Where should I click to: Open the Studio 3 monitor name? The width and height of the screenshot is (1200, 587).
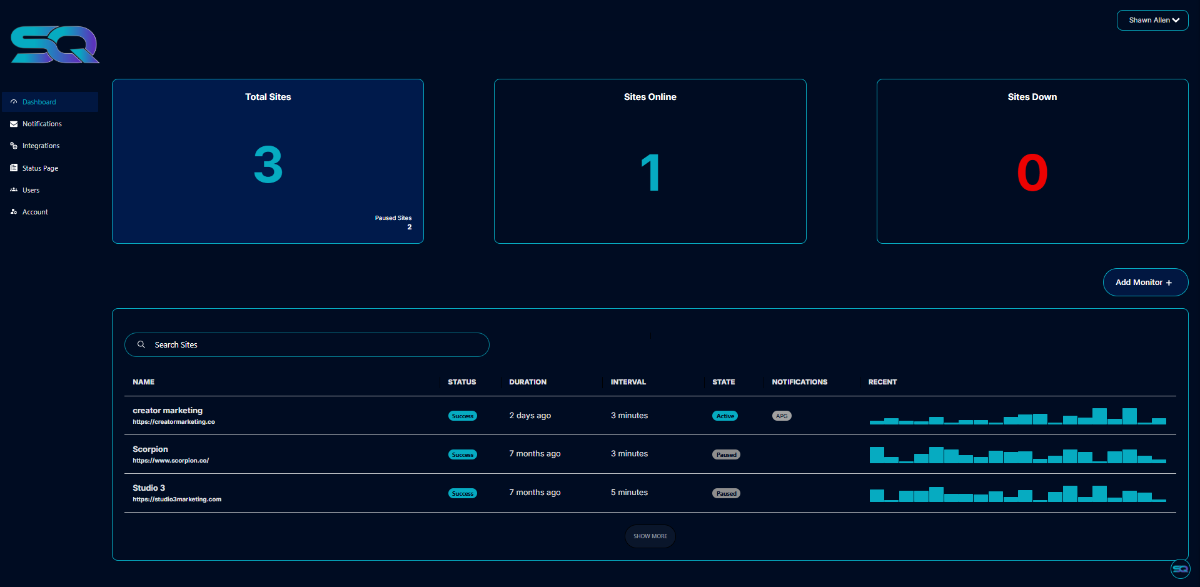pos(149,487)
